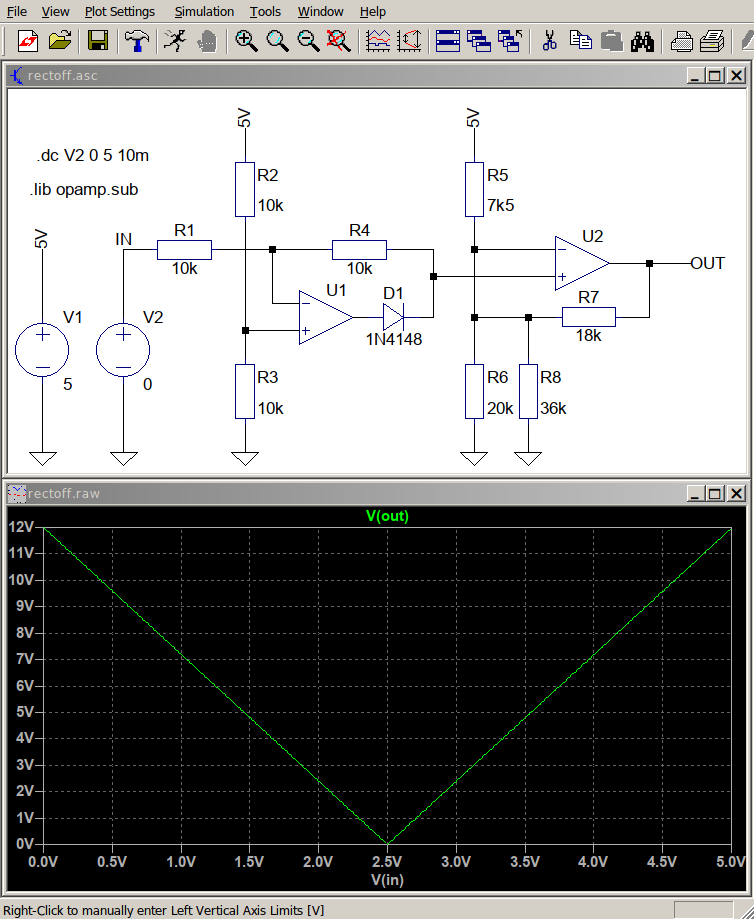Click the OUT net label
754x919 pixels.
click(708, 263)
